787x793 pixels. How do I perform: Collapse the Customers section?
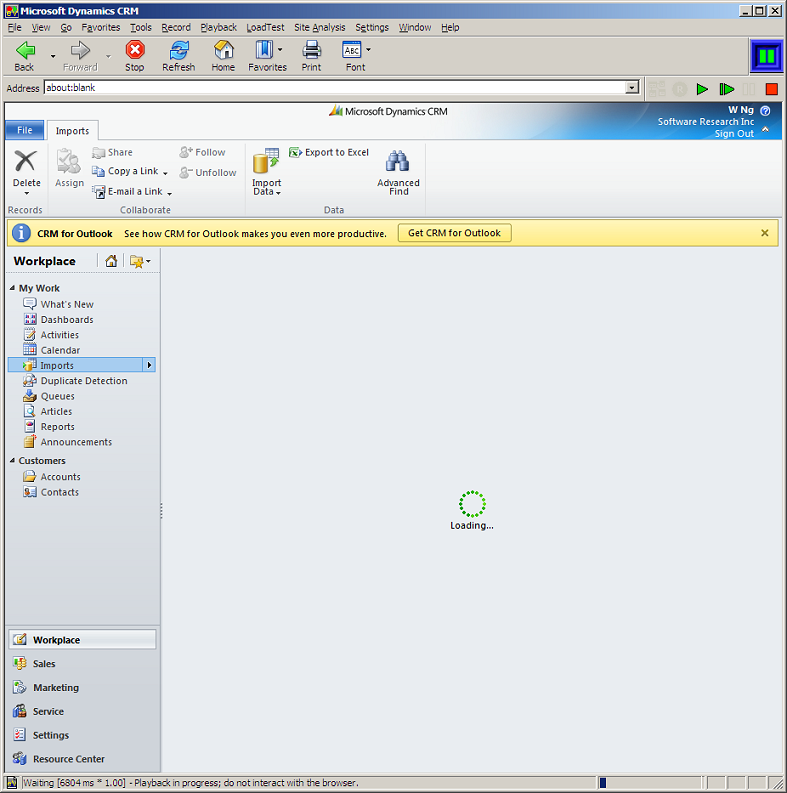[12, 461]
